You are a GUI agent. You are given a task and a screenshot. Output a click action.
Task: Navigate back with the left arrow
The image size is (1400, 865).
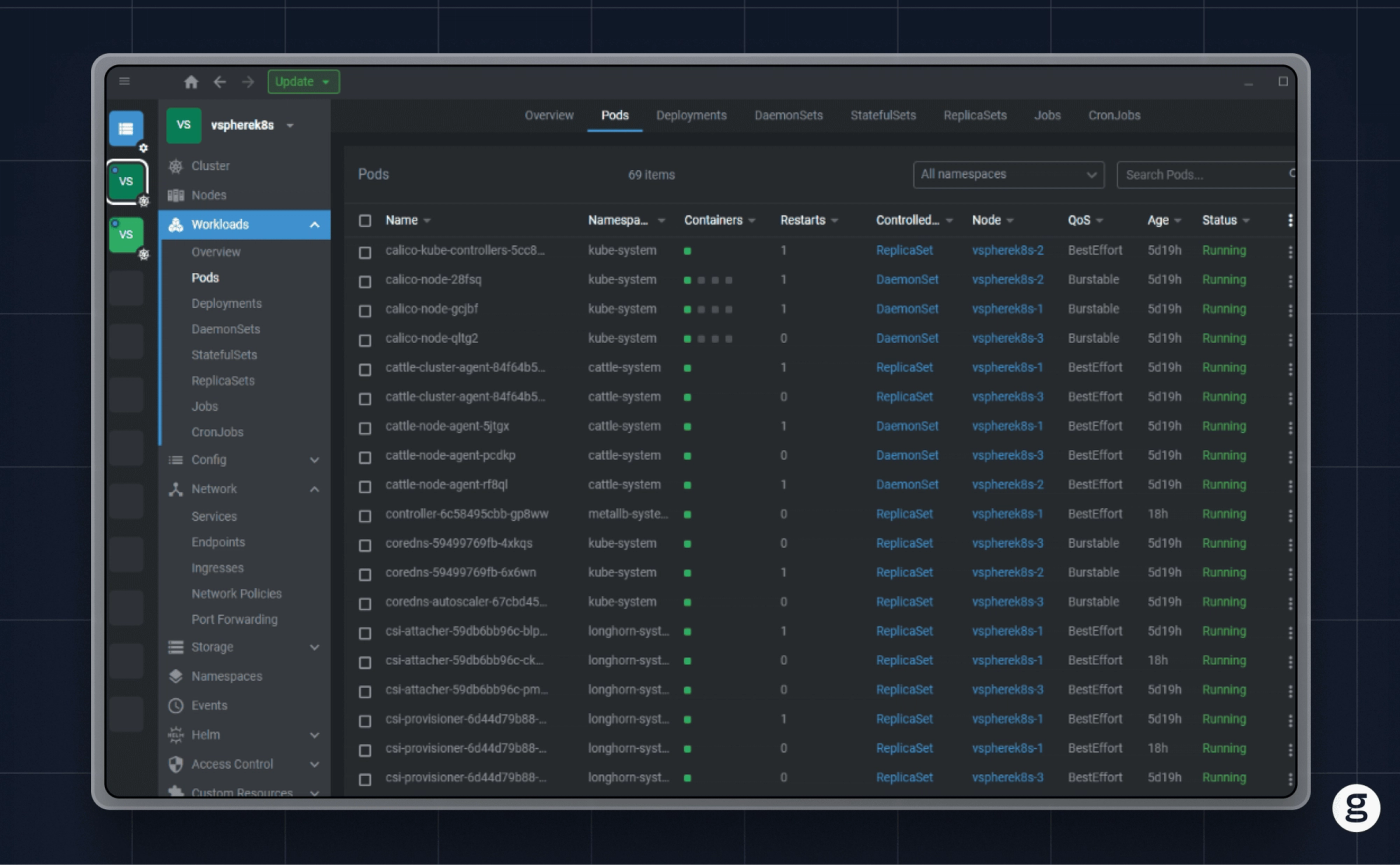tap(220, 82)
